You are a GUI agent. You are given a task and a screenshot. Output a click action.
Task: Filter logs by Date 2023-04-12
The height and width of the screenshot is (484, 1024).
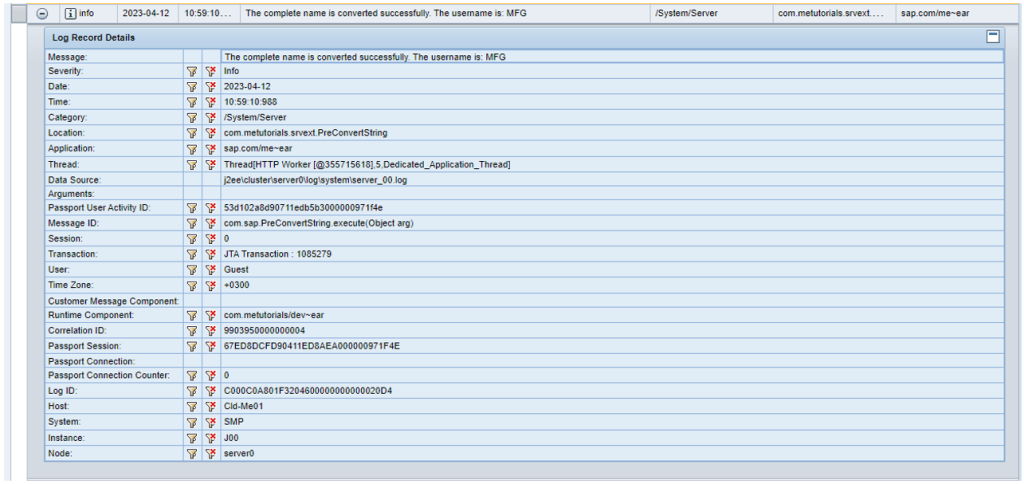click(192, 87)
